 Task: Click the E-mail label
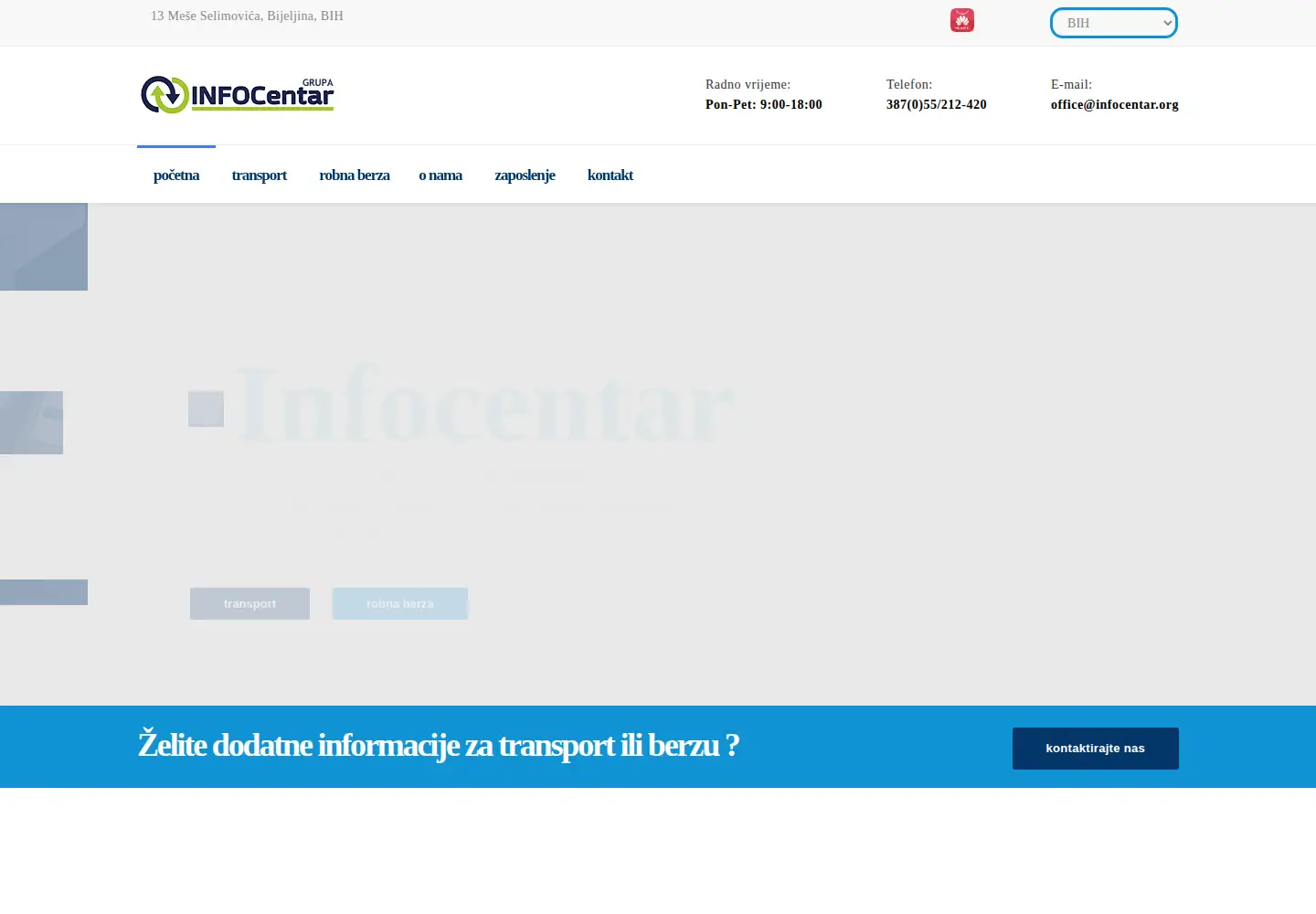[1071, 84]
